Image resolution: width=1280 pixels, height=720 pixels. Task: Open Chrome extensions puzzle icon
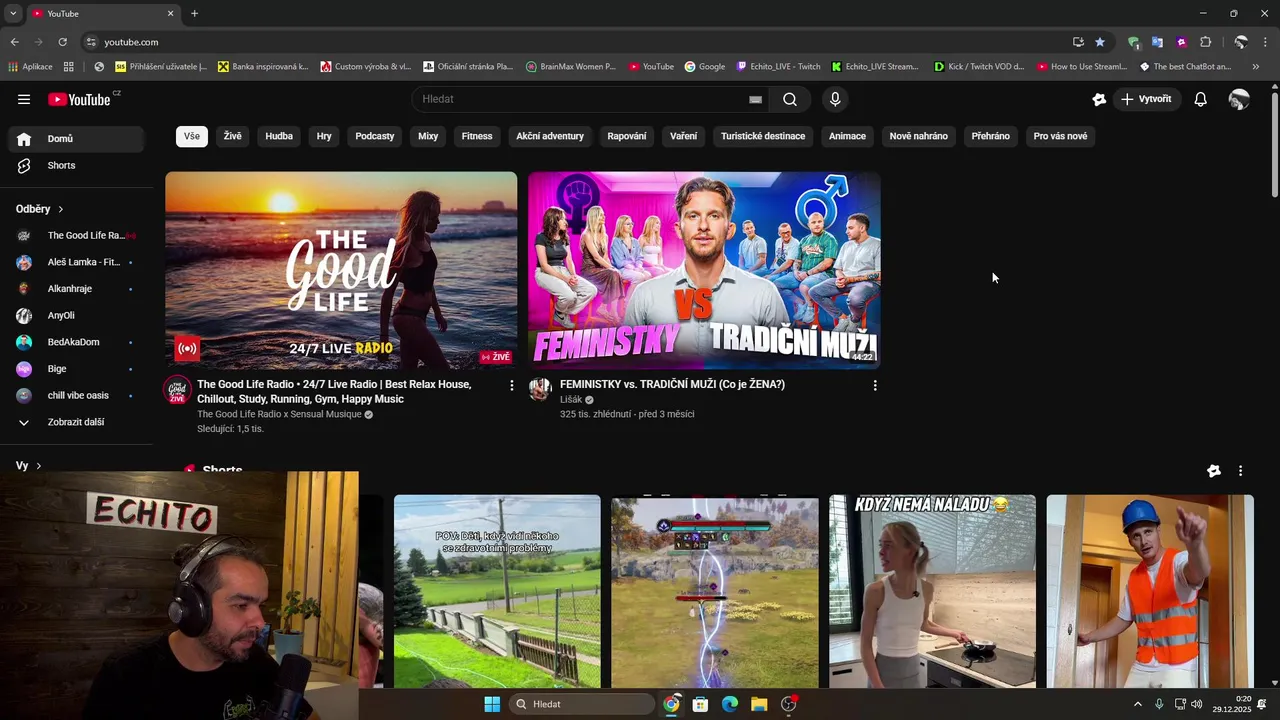[1205, 42]
